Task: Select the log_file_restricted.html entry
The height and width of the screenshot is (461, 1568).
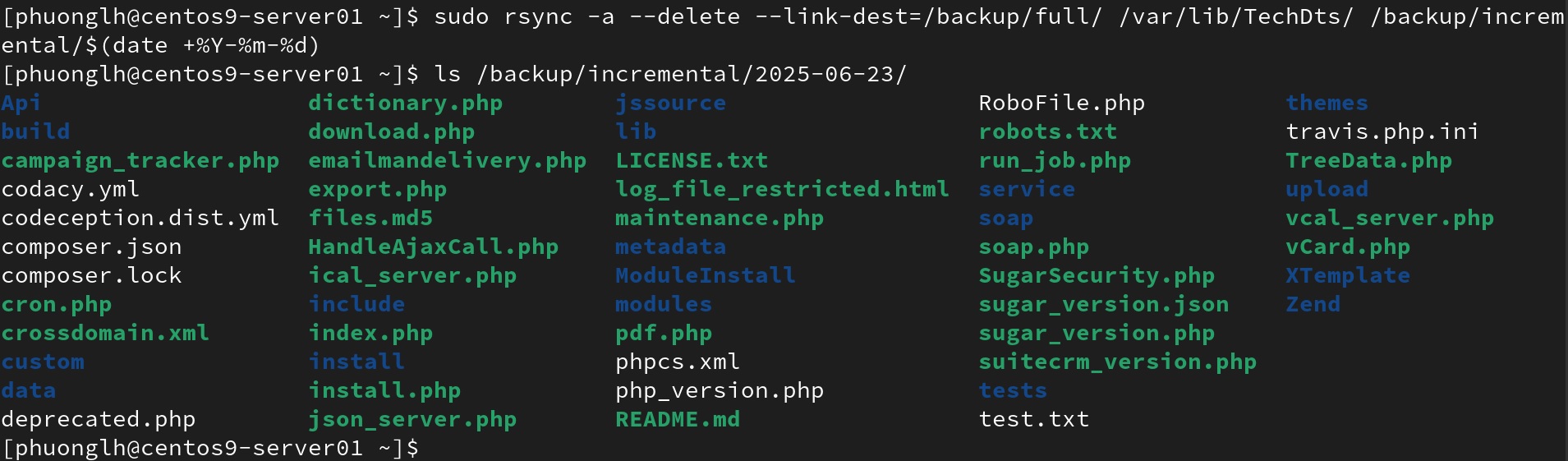Action: (x=782, y=190)
